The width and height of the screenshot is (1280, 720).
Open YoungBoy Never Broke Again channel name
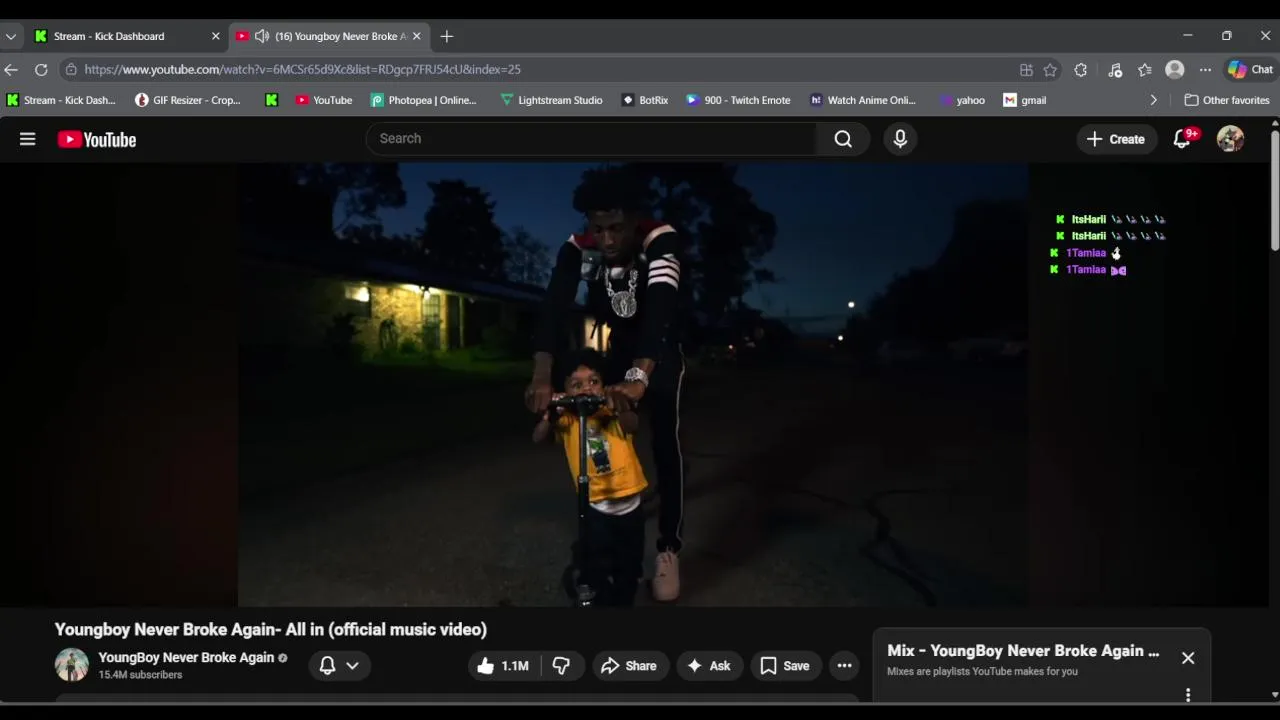click(x=186, y=658)
